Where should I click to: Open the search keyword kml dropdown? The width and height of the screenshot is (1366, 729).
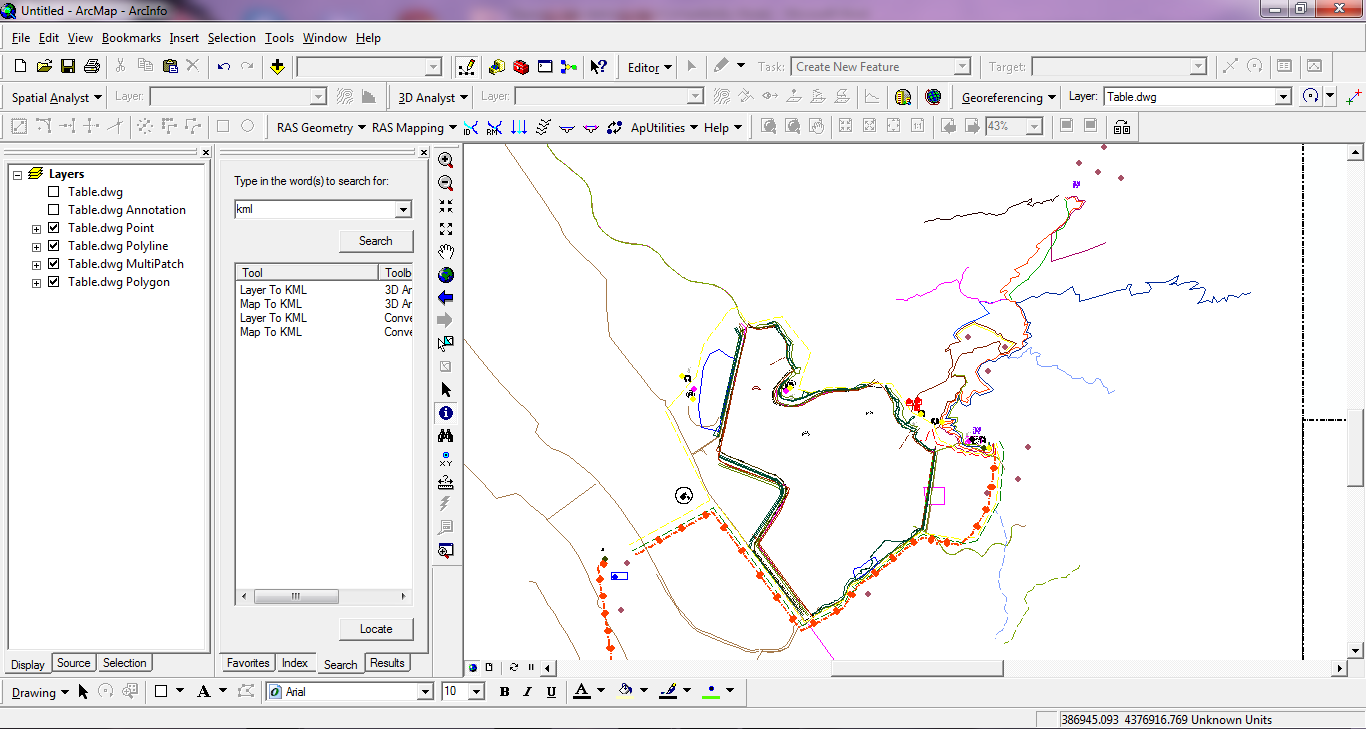[x=403, y=209]
